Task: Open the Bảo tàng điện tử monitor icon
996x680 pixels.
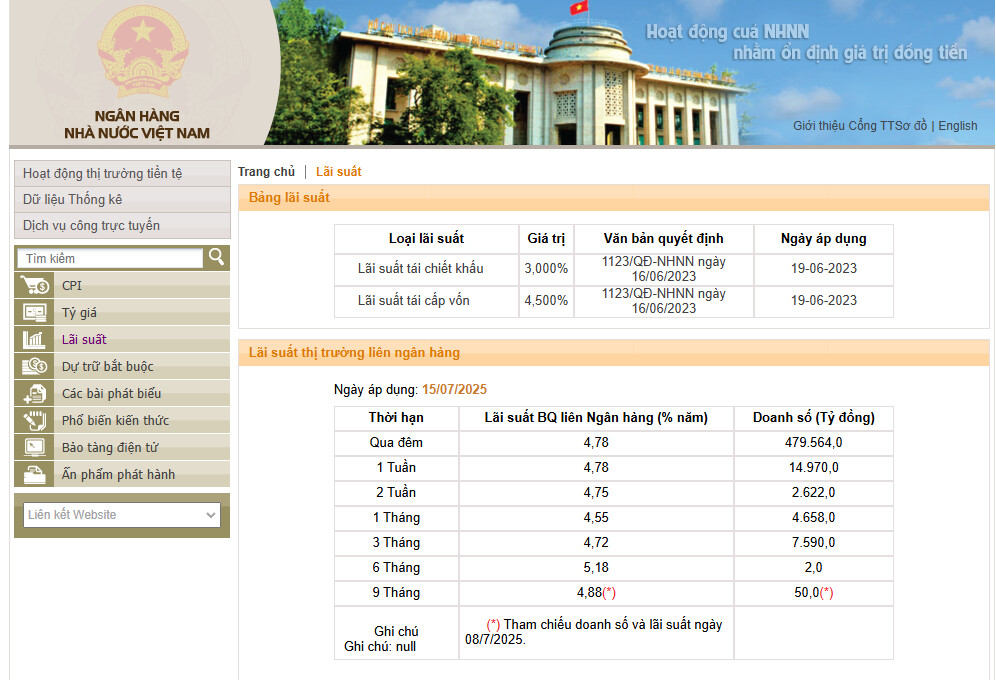Action: click(x=35, y=448)
